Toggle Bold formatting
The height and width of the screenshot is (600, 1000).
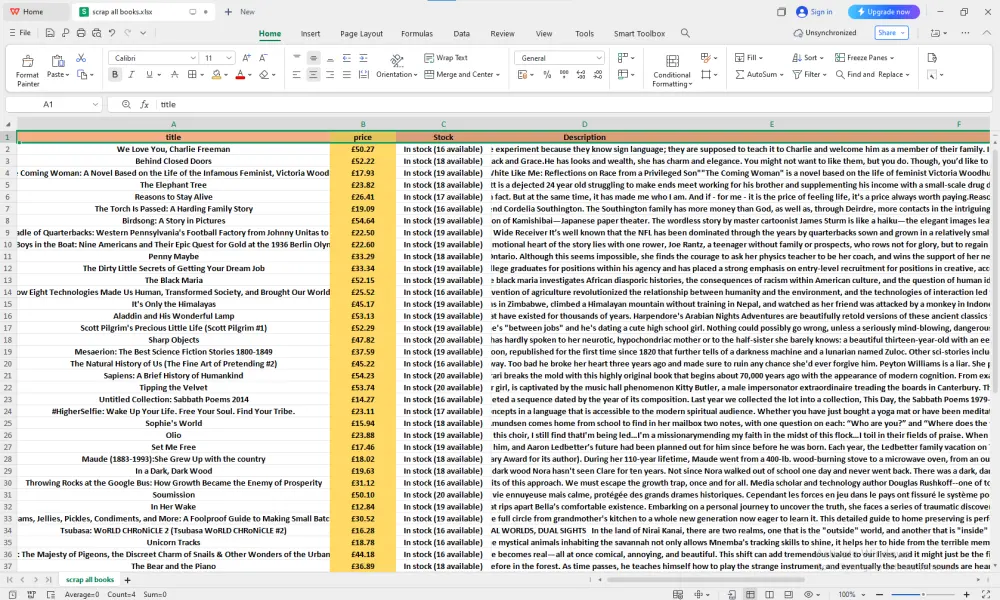114,75
